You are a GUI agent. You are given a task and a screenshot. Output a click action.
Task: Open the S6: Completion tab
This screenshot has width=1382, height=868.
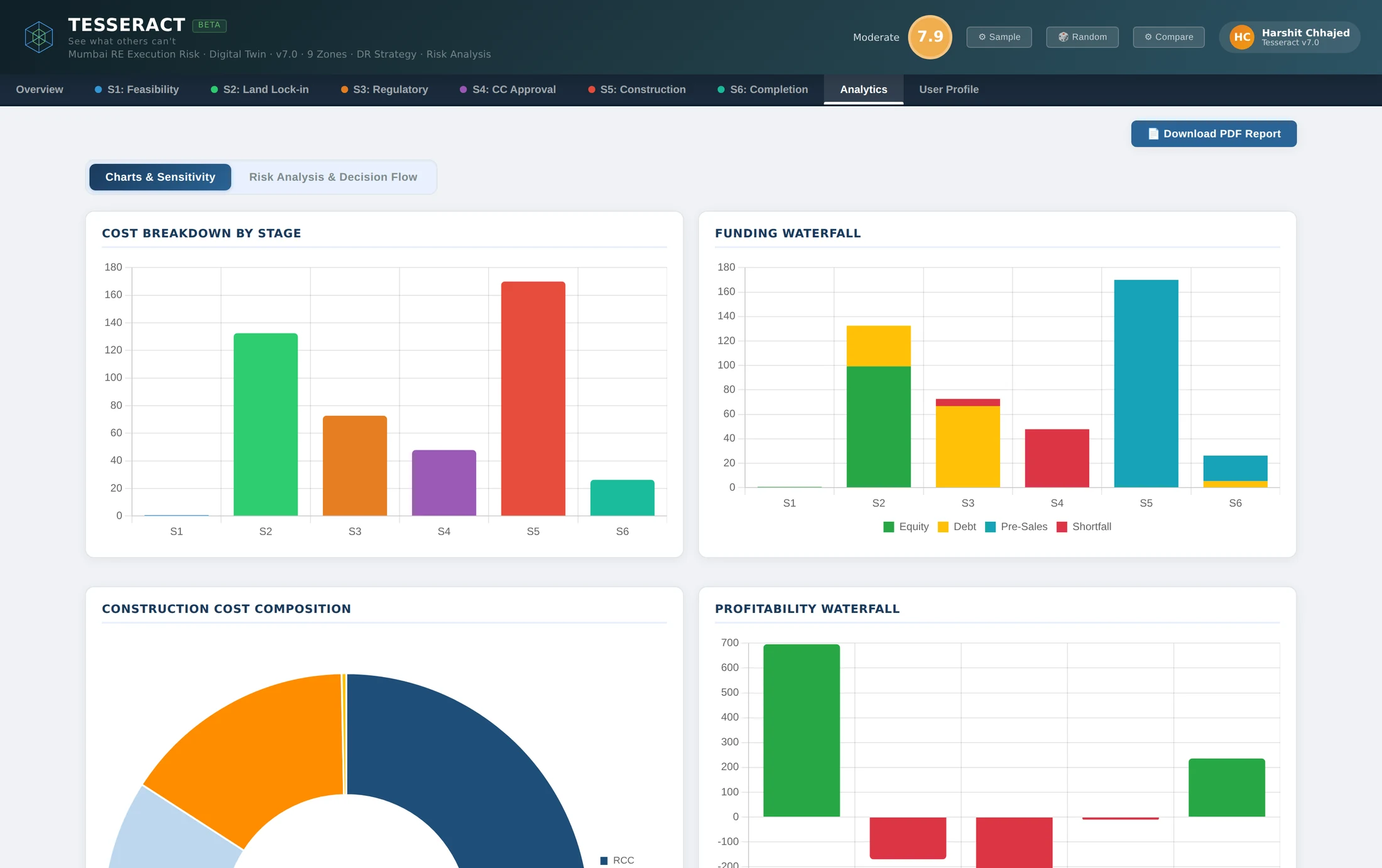tap(763, 89)
